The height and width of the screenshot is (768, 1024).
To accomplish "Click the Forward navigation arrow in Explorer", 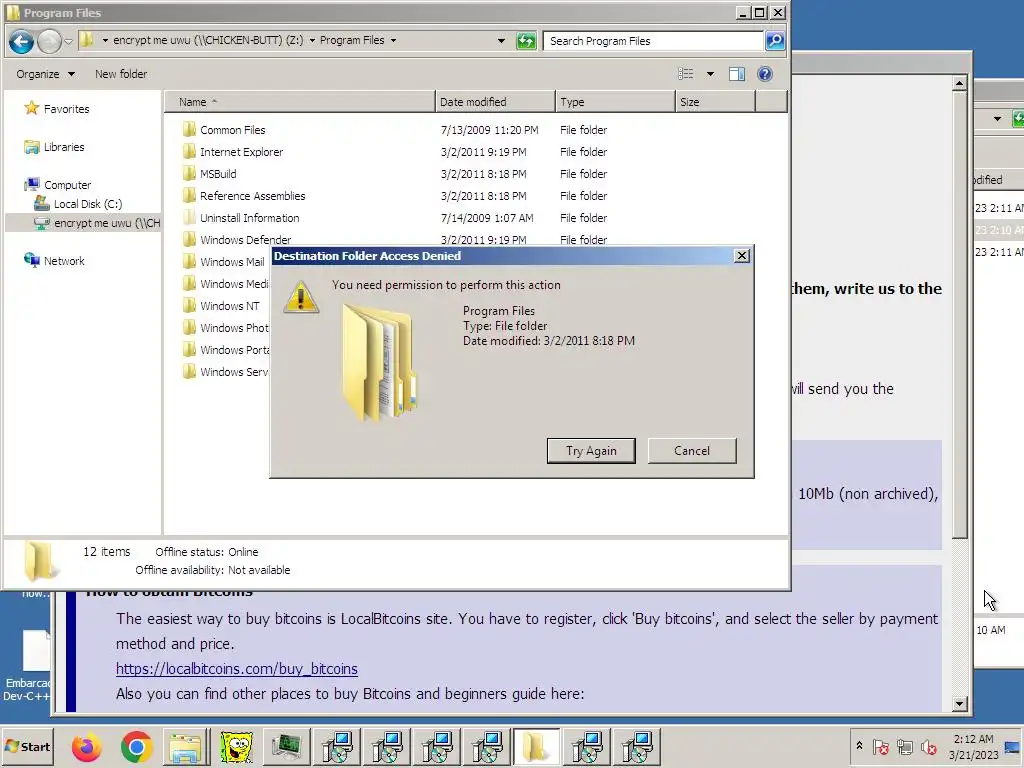I will (x=49, y=41).
